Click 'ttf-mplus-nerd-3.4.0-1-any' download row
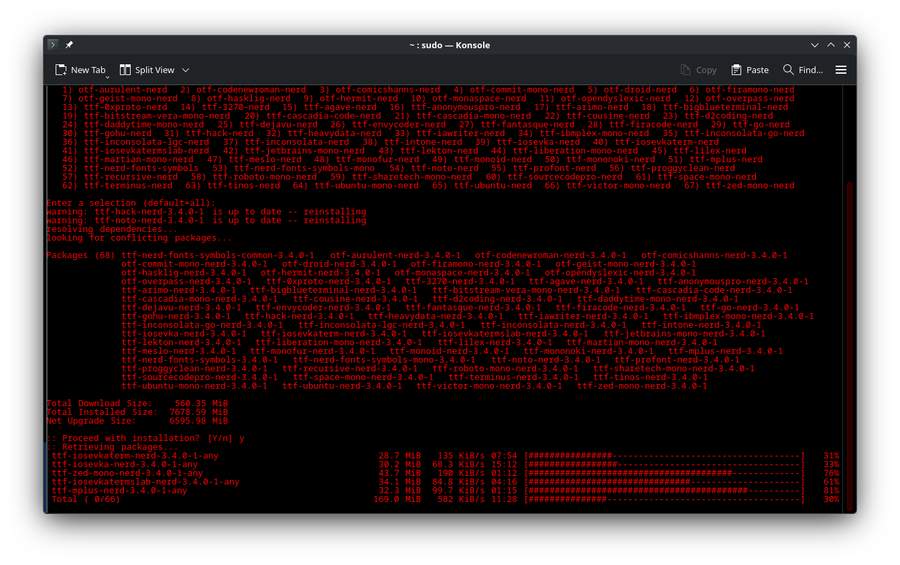This screenshot has height=565, width=900. [x=445, y=491]
